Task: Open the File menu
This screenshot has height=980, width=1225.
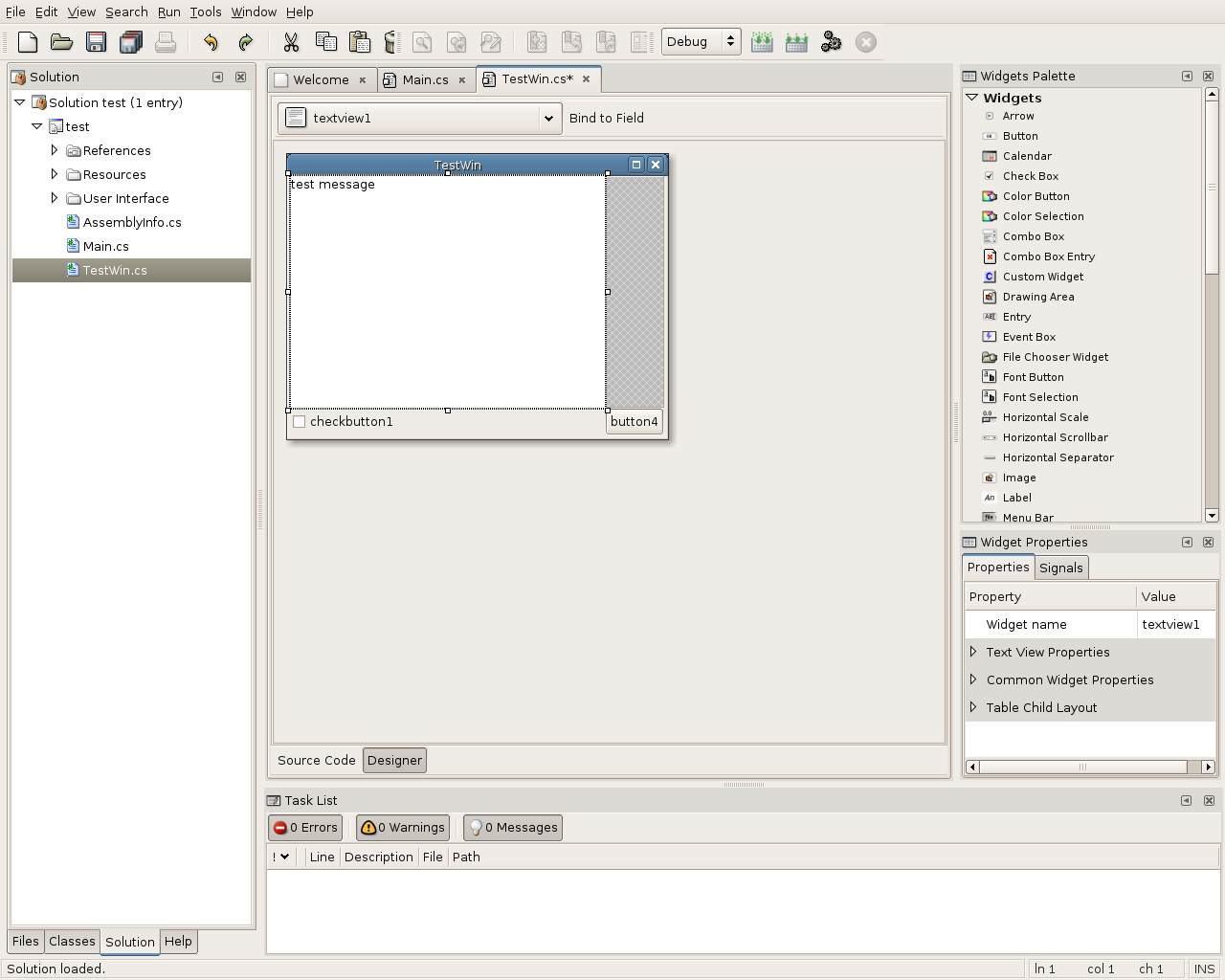Action: [15, 11]
